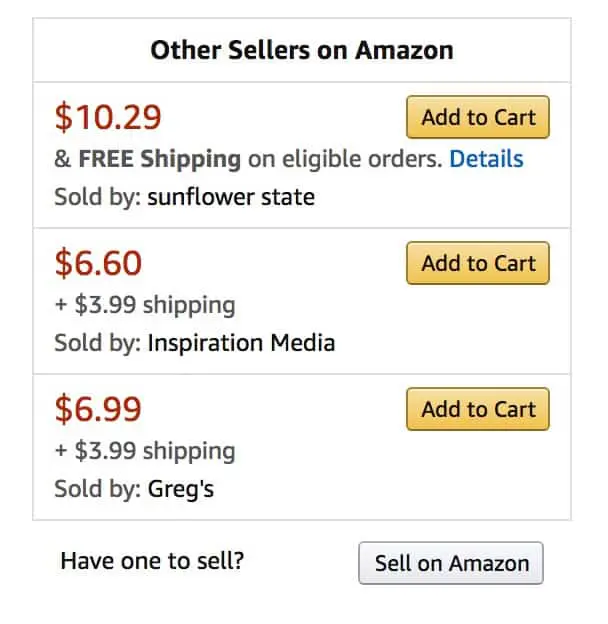608x624 pixels.
Task: Open the free shipping Details link
Action: [x=486, y=158]
